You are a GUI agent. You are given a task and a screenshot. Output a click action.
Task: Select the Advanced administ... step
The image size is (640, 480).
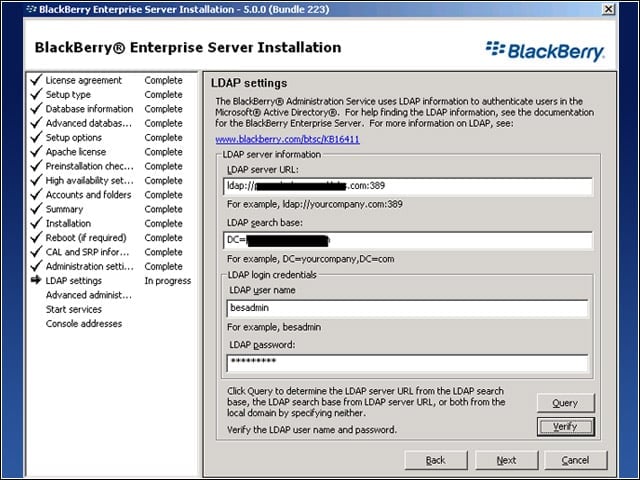tap(89, 295)
